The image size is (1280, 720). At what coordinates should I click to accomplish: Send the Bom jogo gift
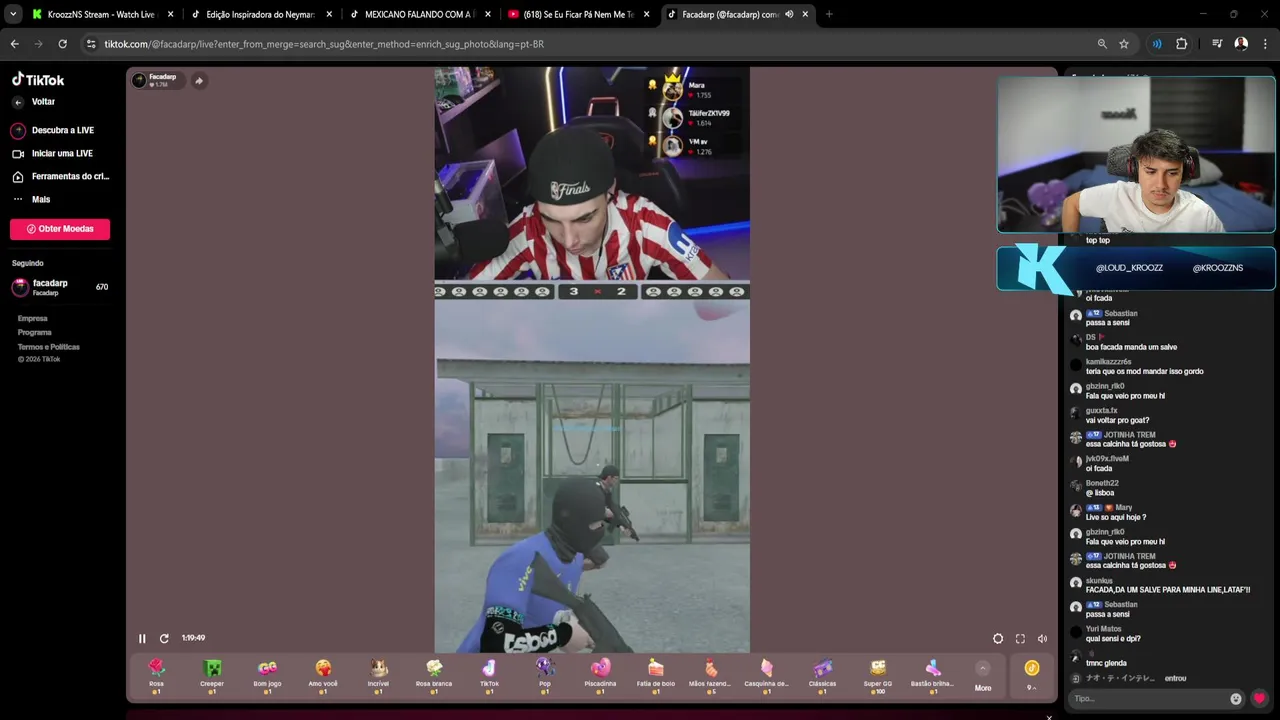267,676
